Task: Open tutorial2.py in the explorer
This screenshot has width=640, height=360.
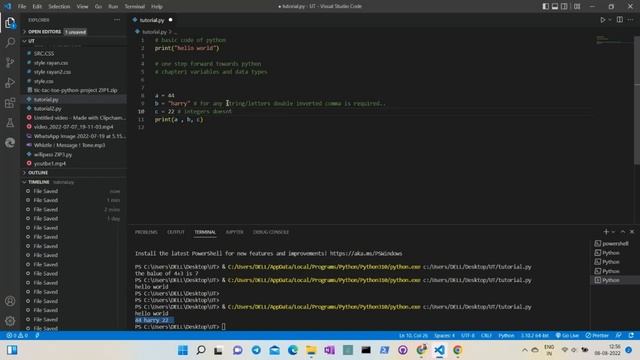Action: coord(47,109)
